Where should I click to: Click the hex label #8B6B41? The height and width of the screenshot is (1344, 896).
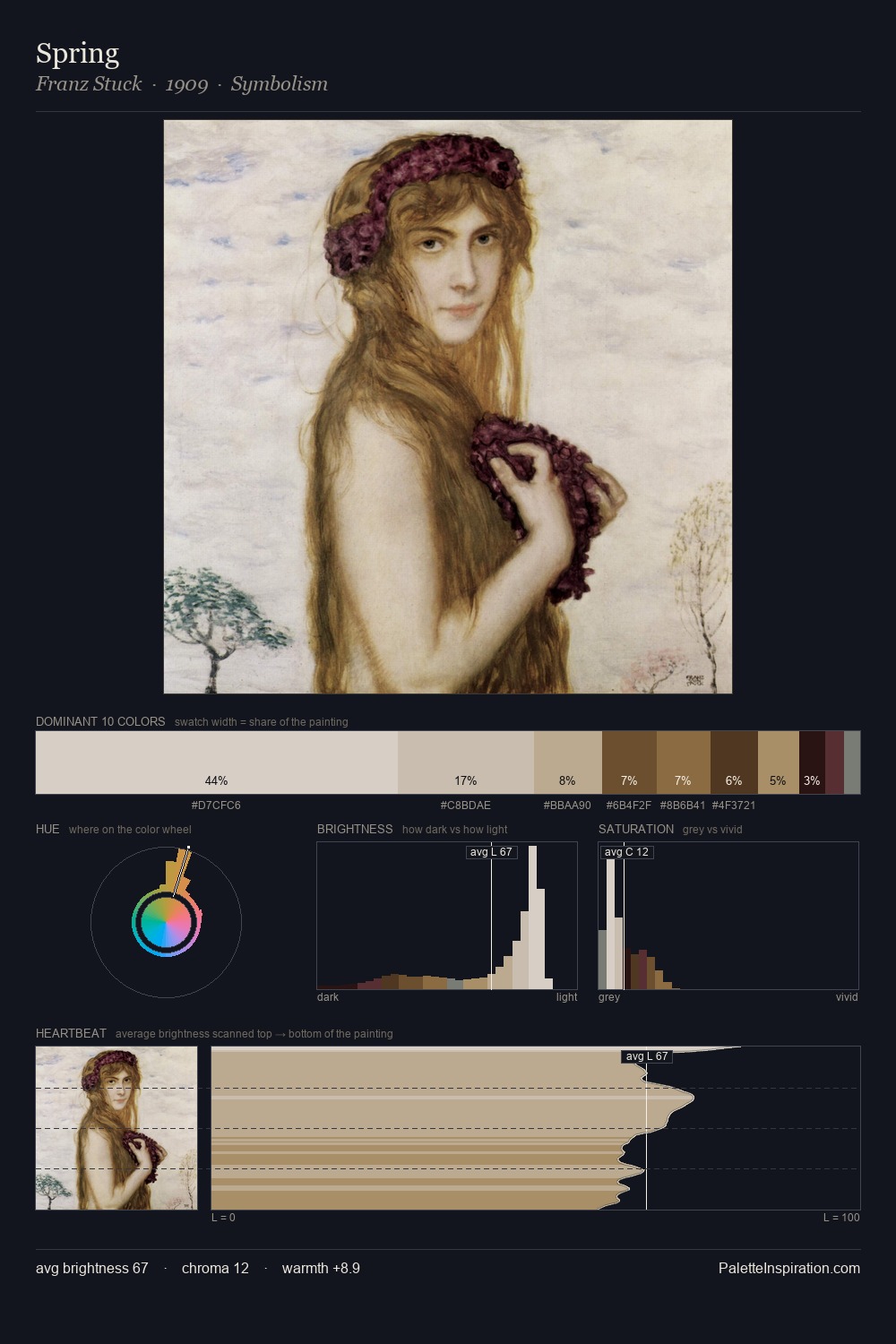[683, 806]
